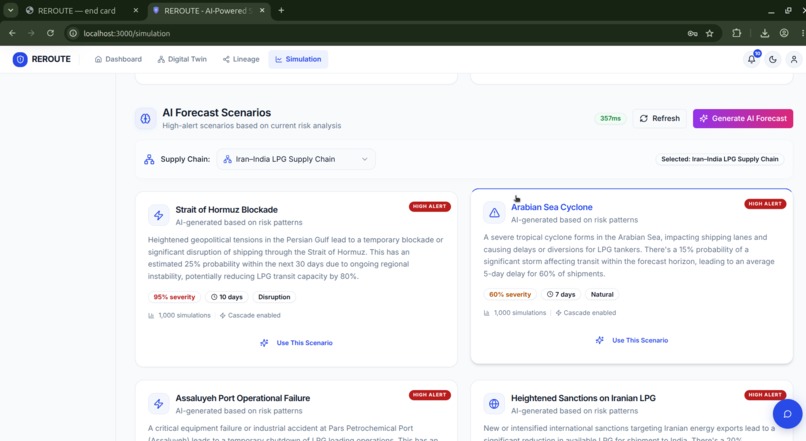Bookmark the page with star icon

click(x=709, y=33)
